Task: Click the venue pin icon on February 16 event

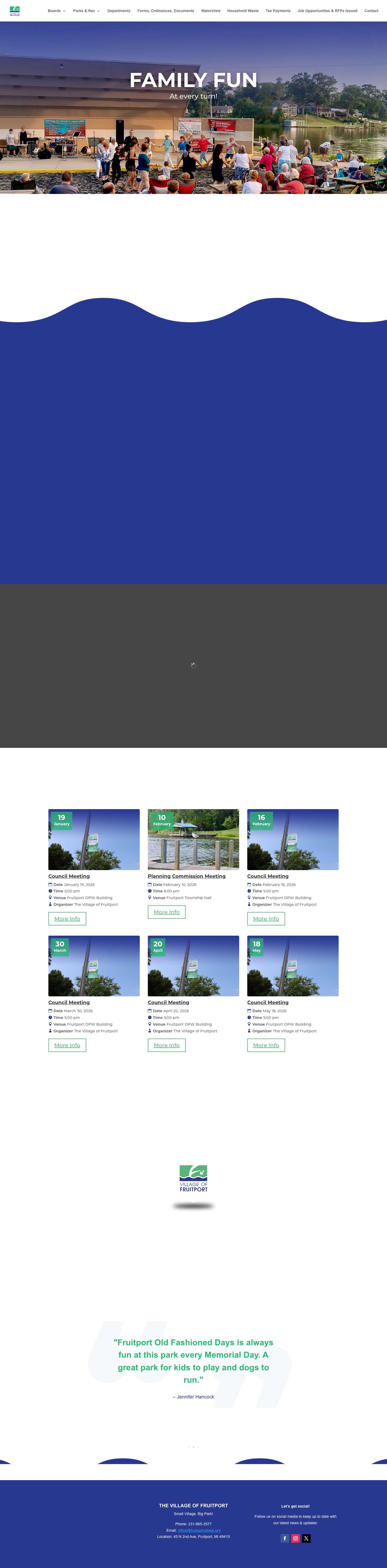Action: [x=249, y=898]
